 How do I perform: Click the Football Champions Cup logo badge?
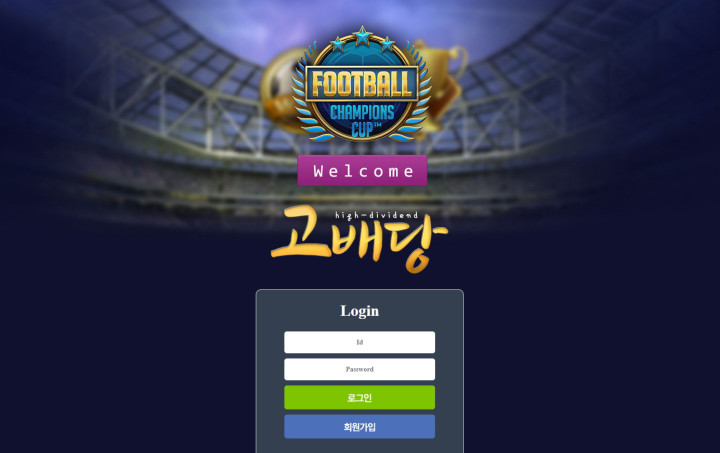point(362,84)
